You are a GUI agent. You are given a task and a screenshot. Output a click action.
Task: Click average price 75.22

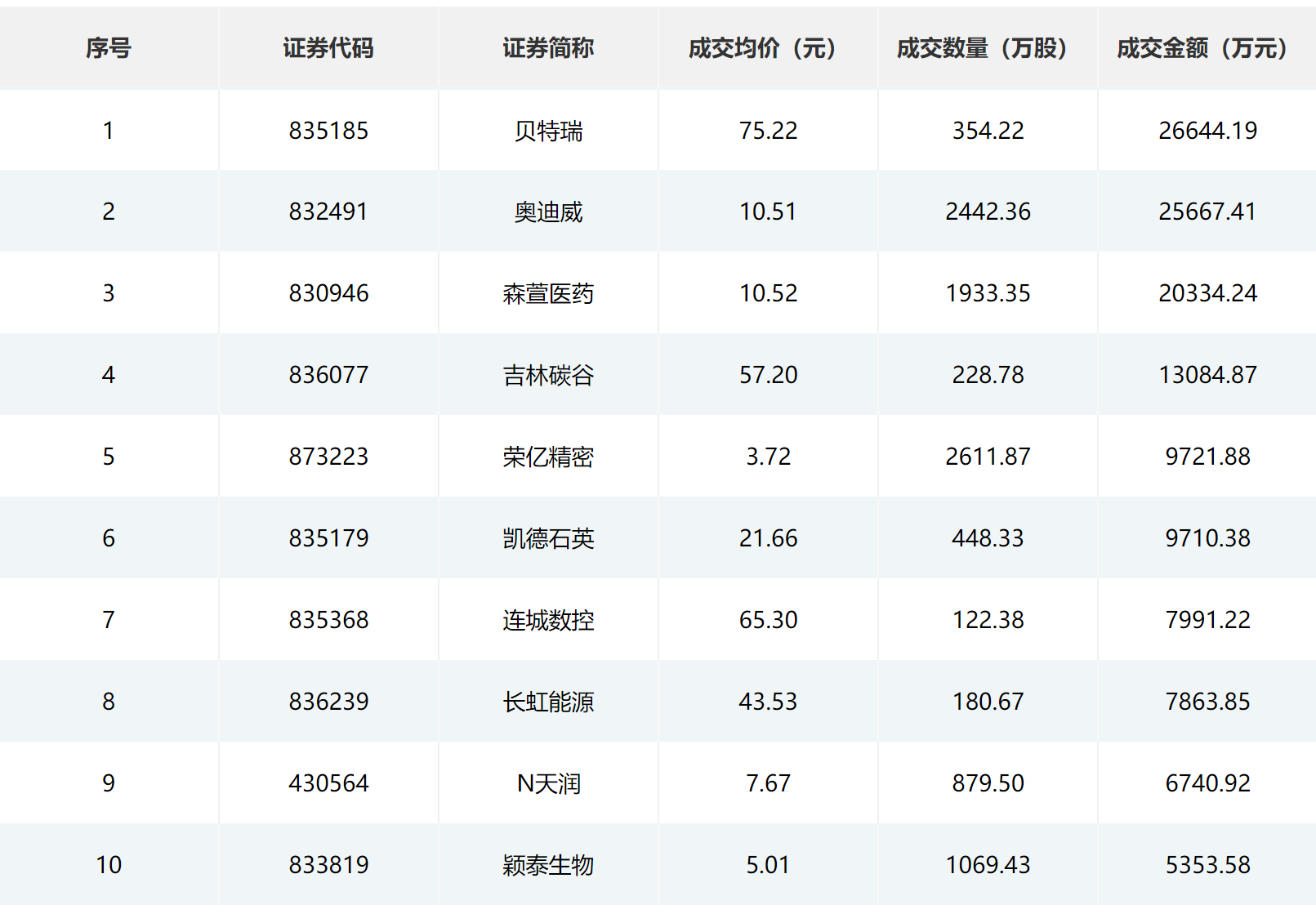pos(768,131)
